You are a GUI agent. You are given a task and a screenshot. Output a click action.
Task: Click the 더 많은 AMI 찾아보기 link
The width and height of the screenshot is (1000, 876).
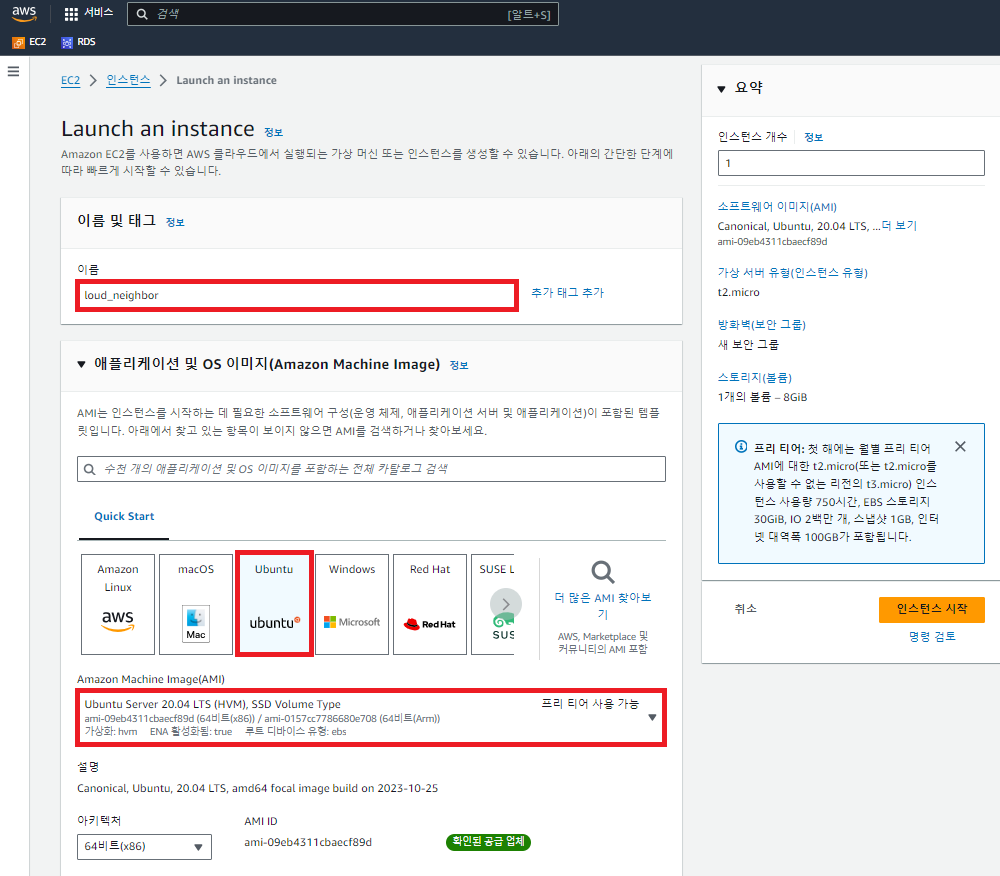[x=603, y=606]
